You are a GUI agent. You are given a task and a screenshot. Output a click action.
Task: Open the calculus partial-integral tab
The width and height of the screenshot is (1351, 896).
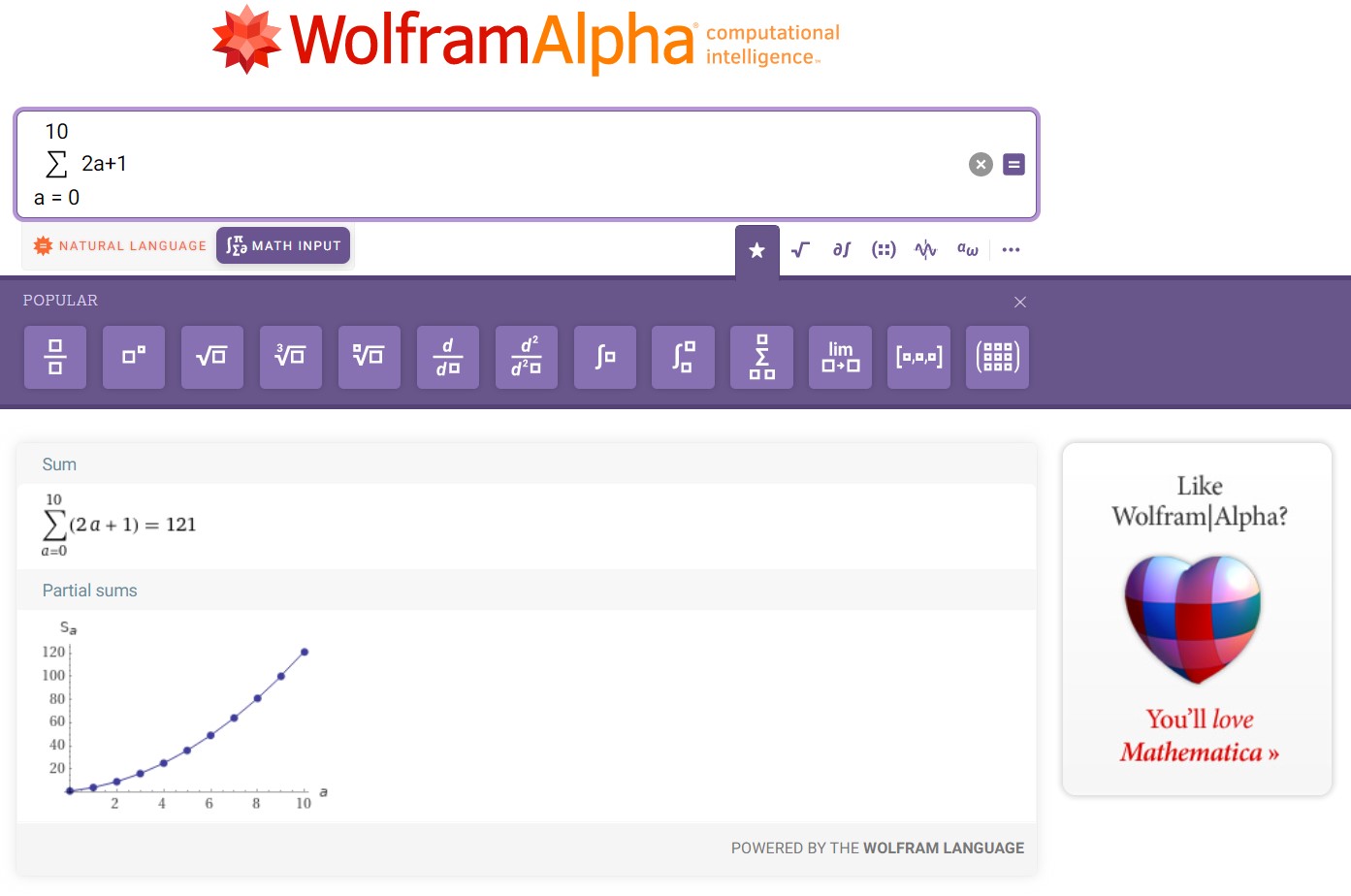pos(841,250)
